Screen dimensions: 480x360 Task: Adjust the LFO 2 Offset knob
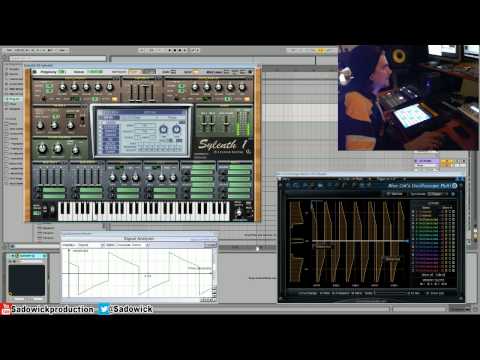[x=173, y=178]
